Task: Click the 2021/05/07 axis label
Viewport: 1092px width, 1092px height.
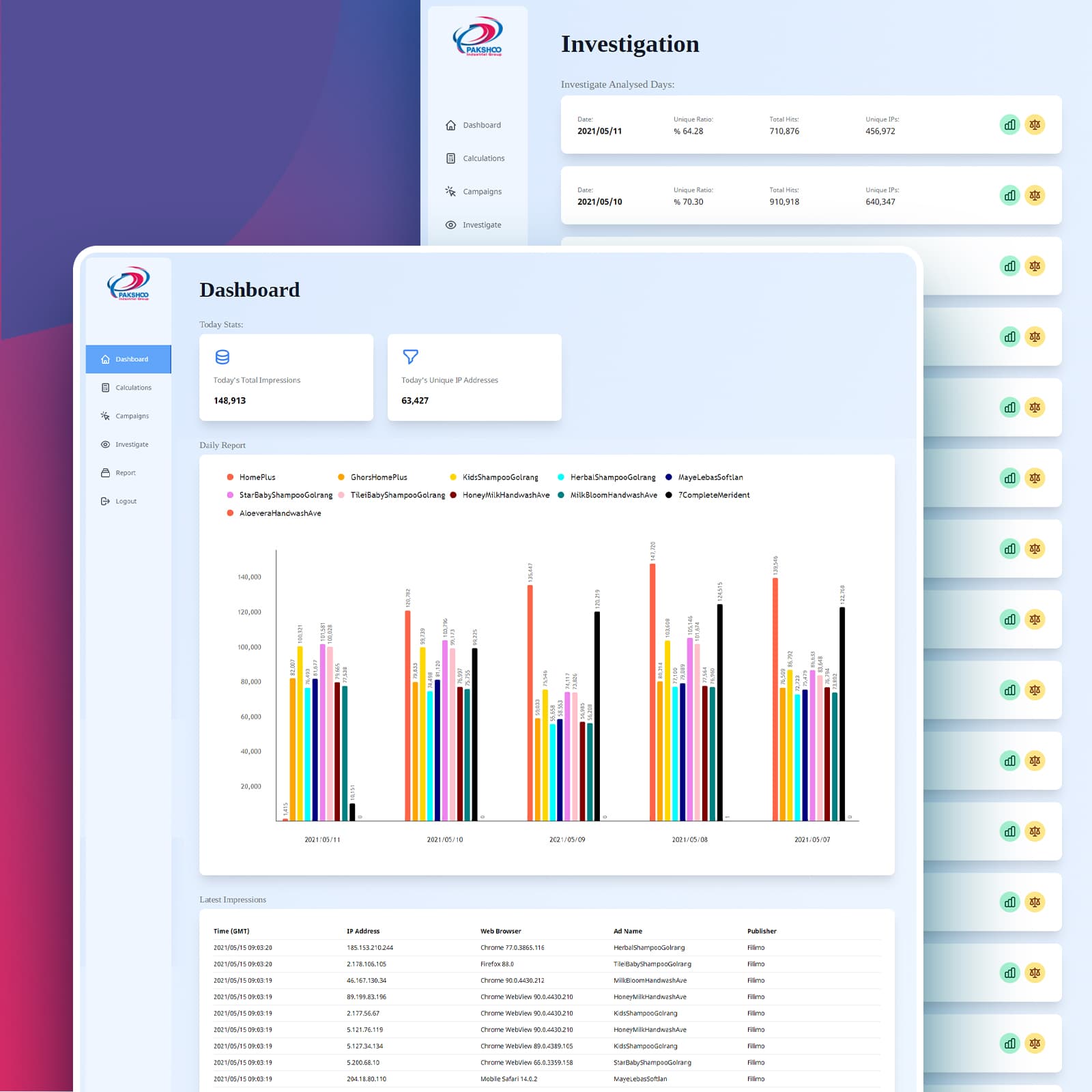Action: pos(812,839)
